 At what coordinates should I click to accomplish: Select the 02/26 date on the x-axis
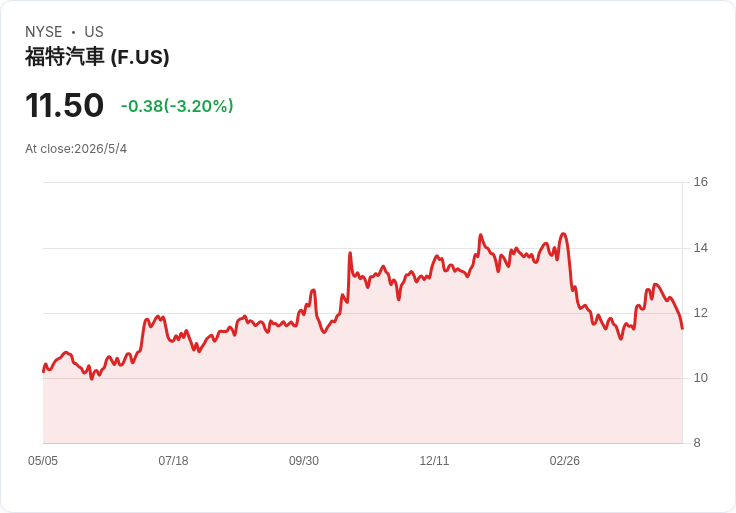tap(565, 461)
